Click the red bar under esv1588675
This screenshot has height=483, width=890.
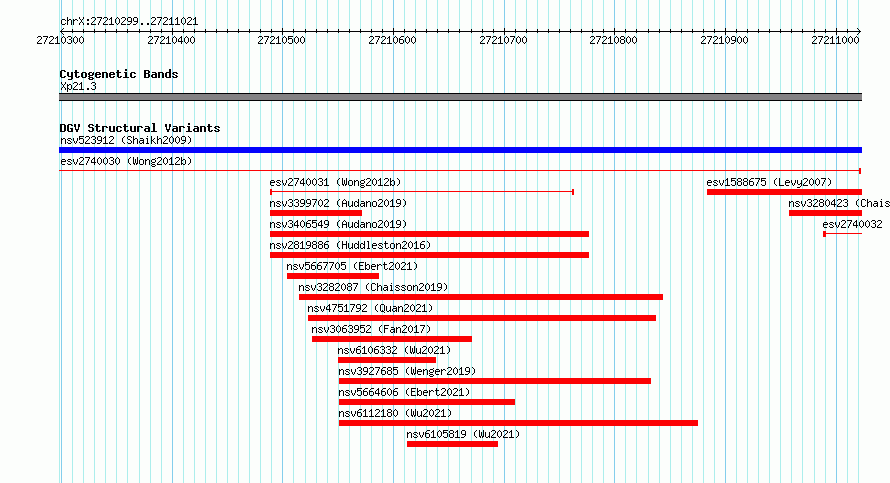[784, 192]
